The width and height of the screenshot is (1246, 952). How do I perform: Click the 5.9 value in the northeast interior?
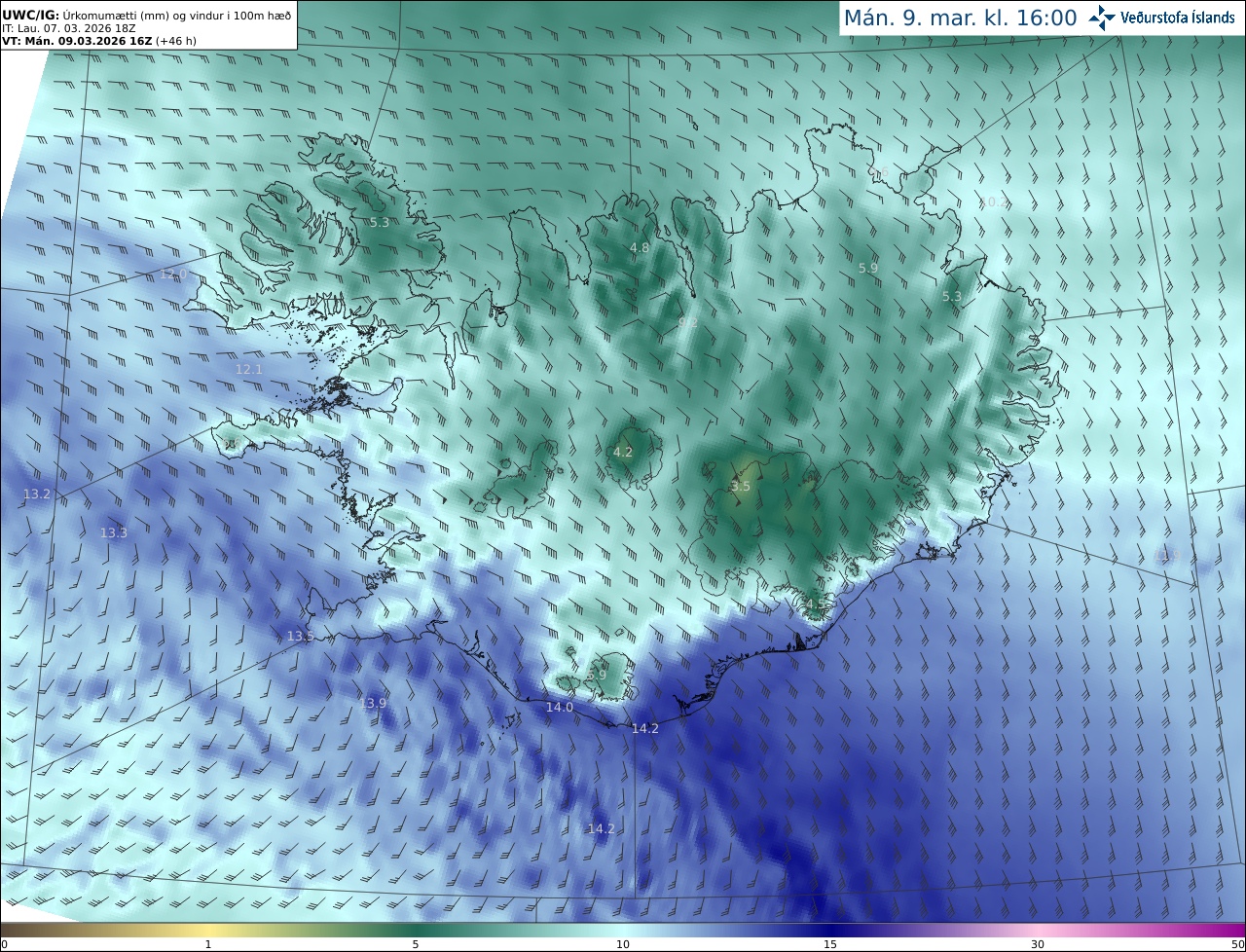(x=868, y=267)
